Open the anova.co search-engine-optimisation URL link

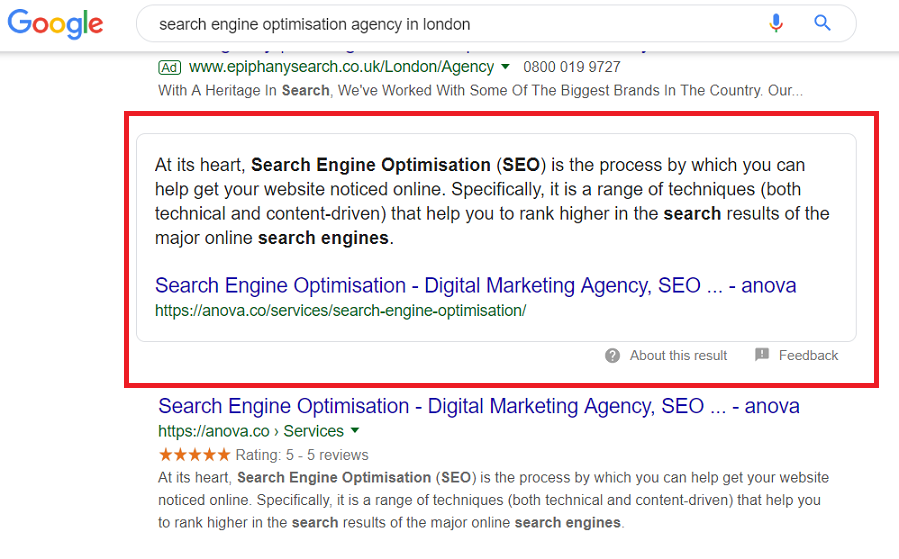pos(341,311)
